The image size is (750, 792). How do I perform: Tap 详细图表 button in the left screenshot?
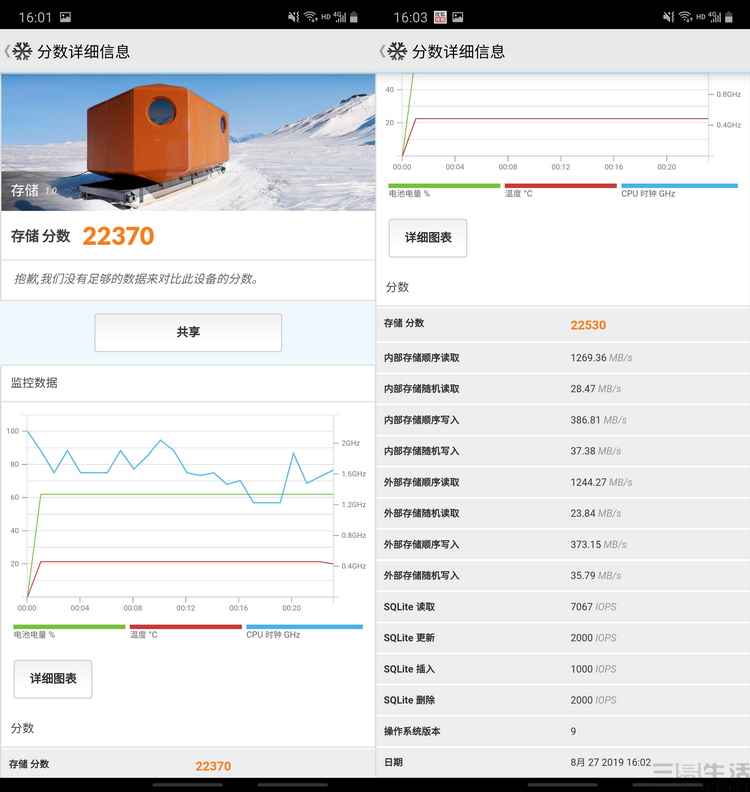click(53, 678)
